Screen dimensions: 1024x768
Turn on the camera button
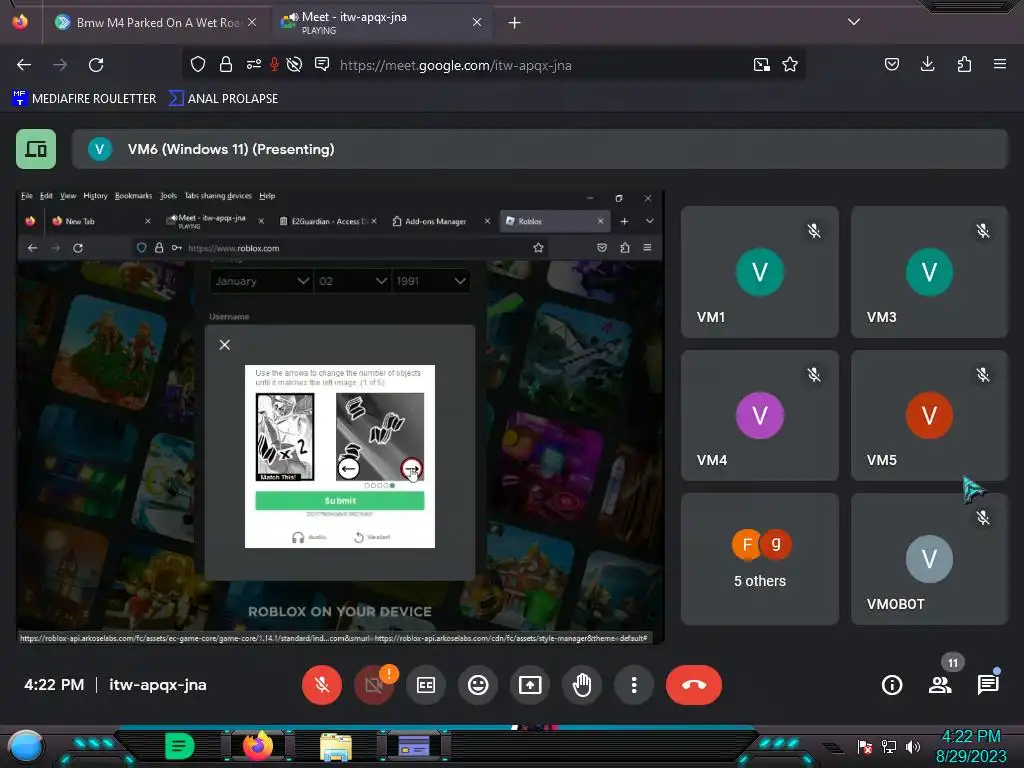tap(374, 685)
